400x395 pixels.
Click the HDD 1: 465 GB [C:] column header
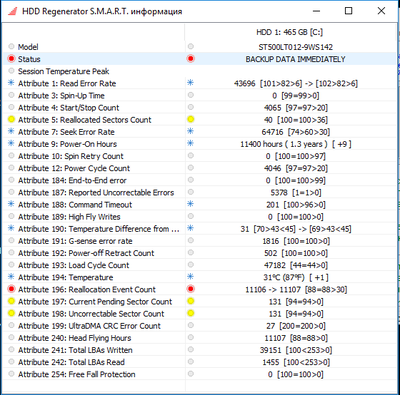(x=289, y=32)
